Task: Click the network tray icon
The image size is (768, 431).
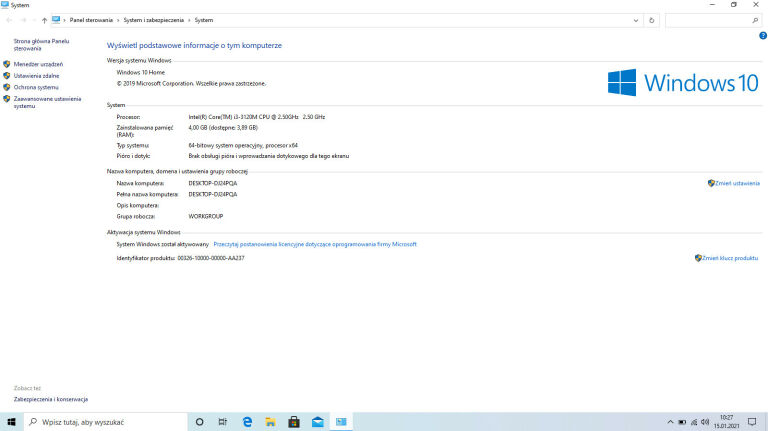Action: pos(694,422)
